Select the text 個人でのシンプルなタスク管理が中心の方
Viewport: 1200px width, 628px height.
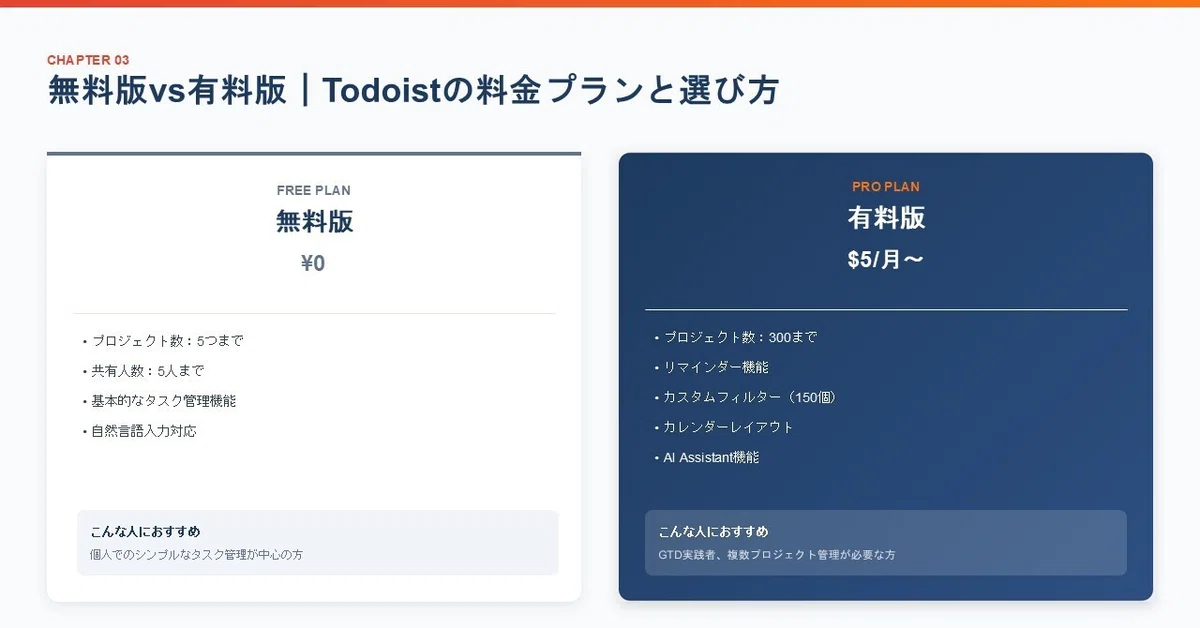pyautogui.click(x=196, y=554)
